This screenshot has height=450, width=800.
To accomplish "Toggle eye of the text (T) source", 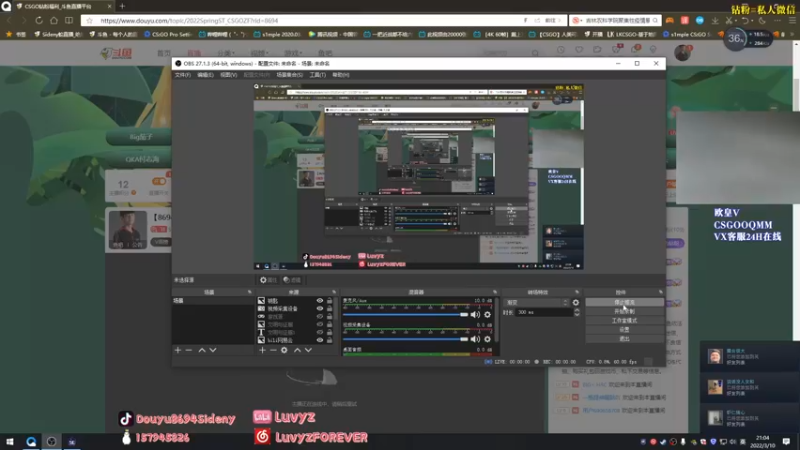I will (320, 332).
